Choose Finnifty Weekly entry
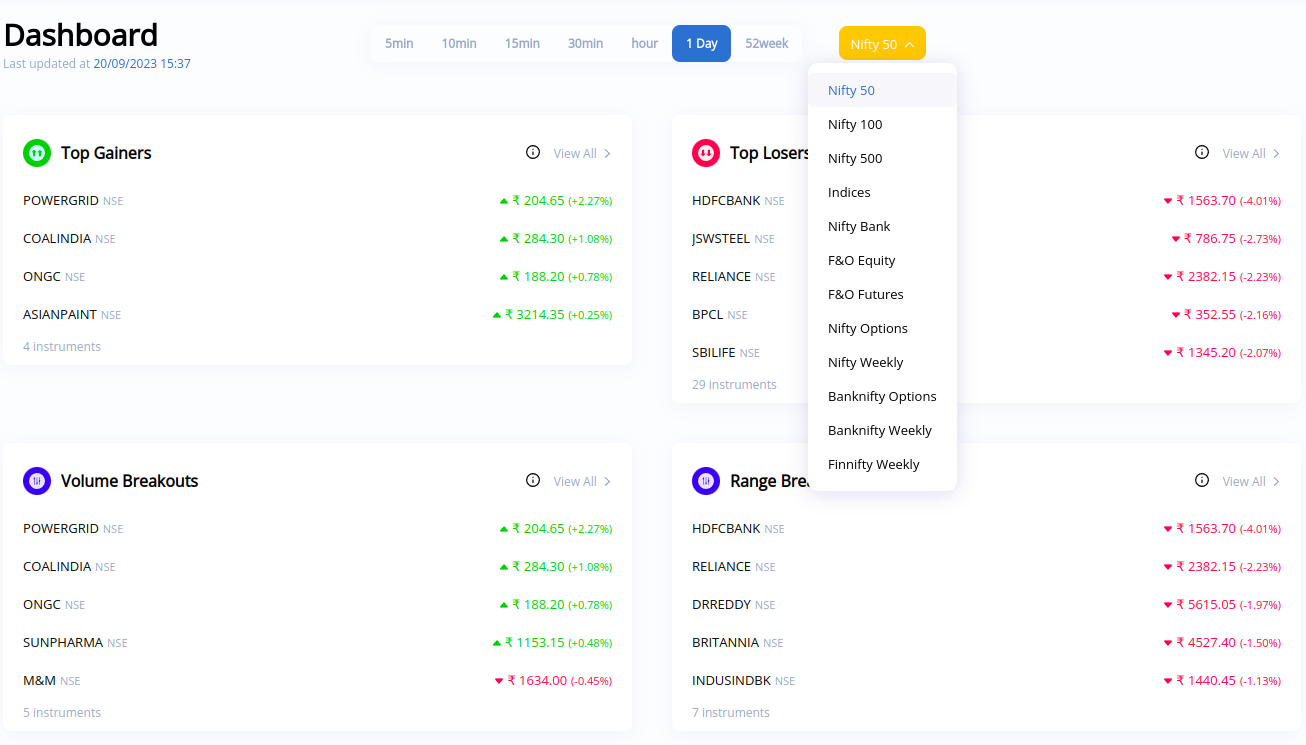 coord(882,464)
